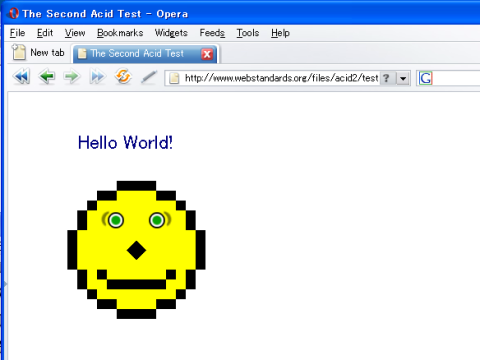The image size is (480, 360).
Task: Click the New tab page icon
Action: 19,52
